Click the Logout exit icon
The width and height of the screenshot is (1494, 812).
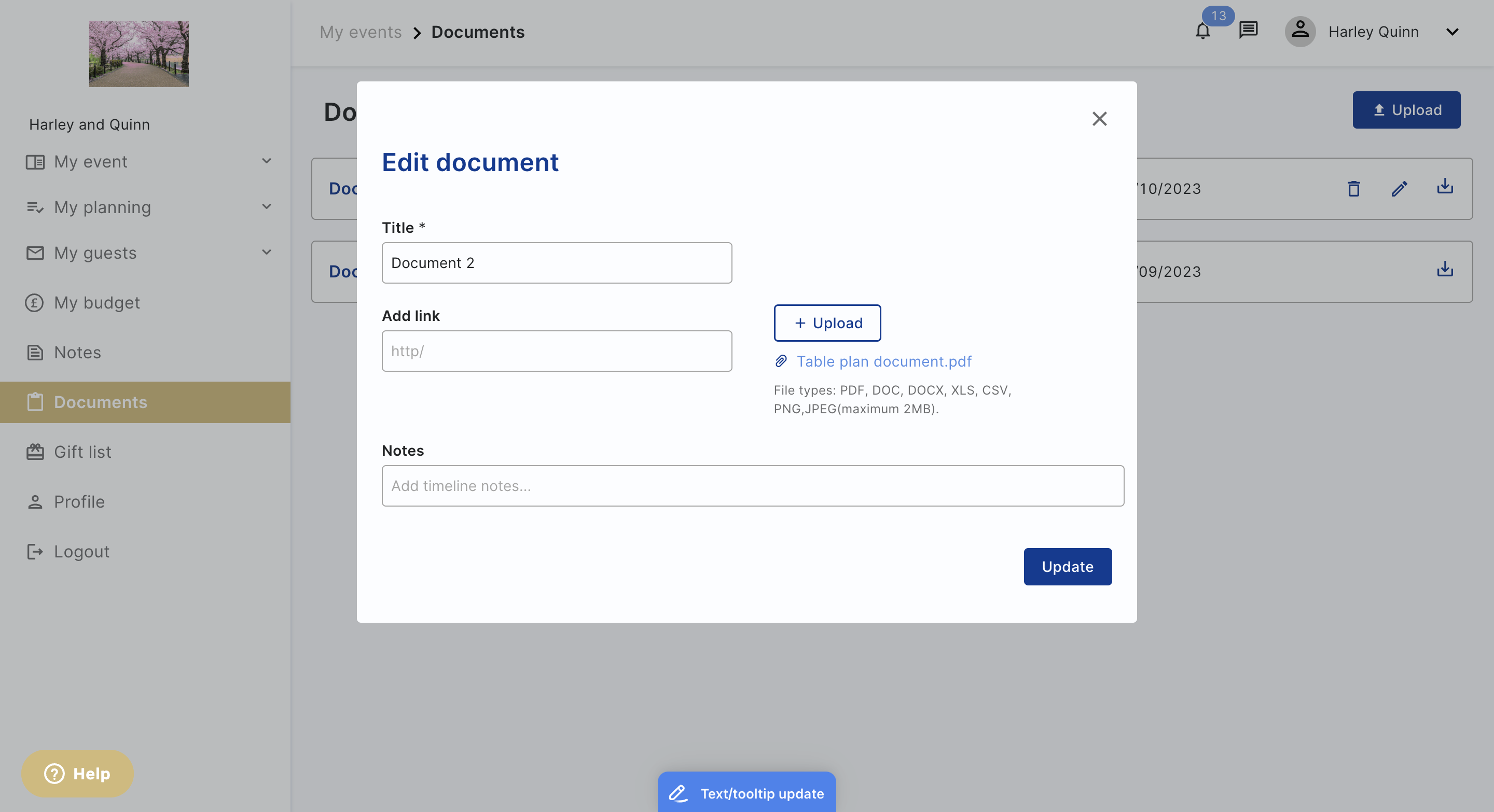35,552
